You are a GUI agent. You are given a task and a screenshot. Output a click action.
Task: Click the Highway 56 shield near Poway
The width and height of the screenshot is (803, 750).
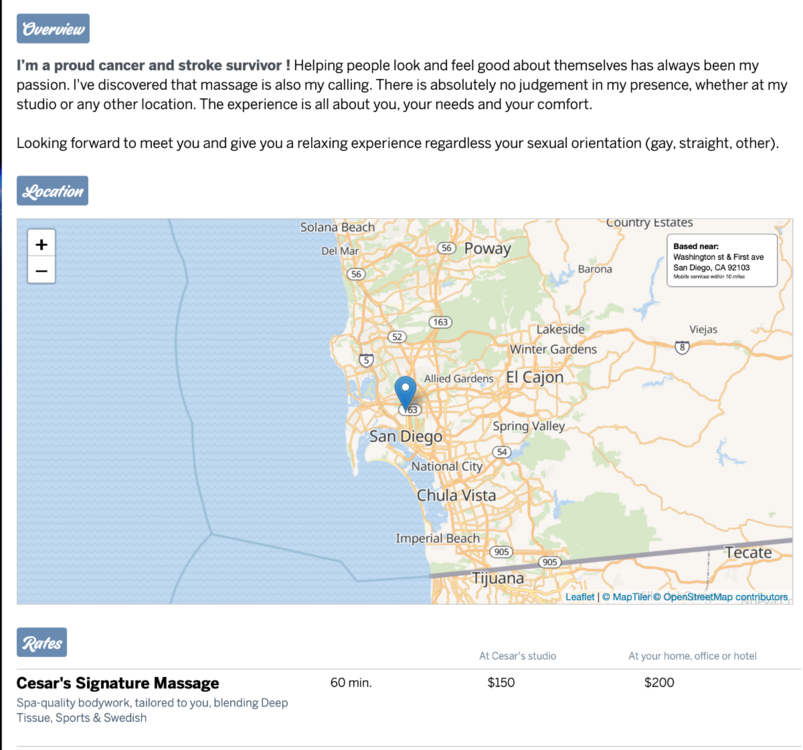tap(447, 248)
